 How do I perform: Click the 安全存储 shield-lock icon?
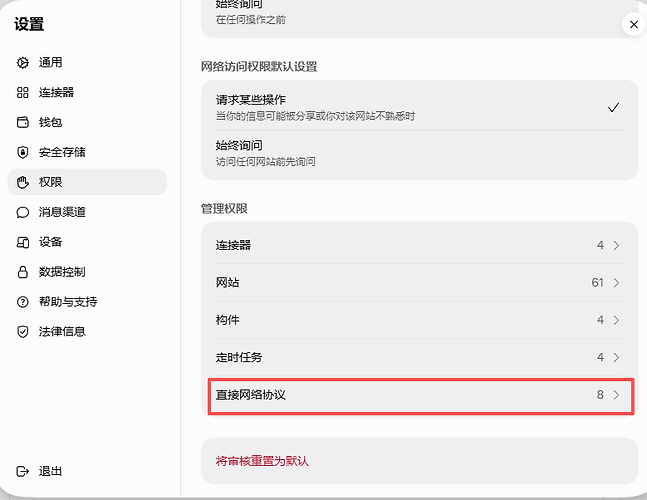click(x=23, y=152)
